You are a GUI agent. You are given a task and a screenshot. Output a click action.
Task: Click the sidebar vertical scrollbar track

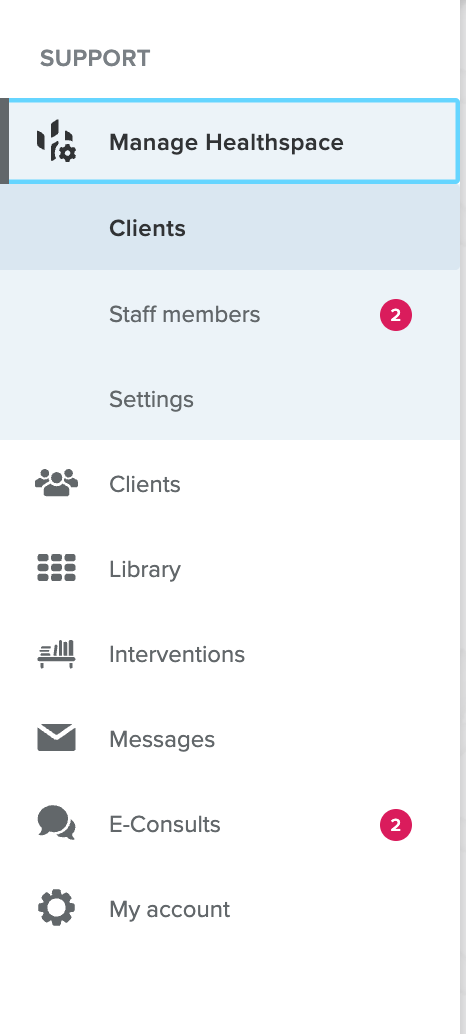point(463,517)
